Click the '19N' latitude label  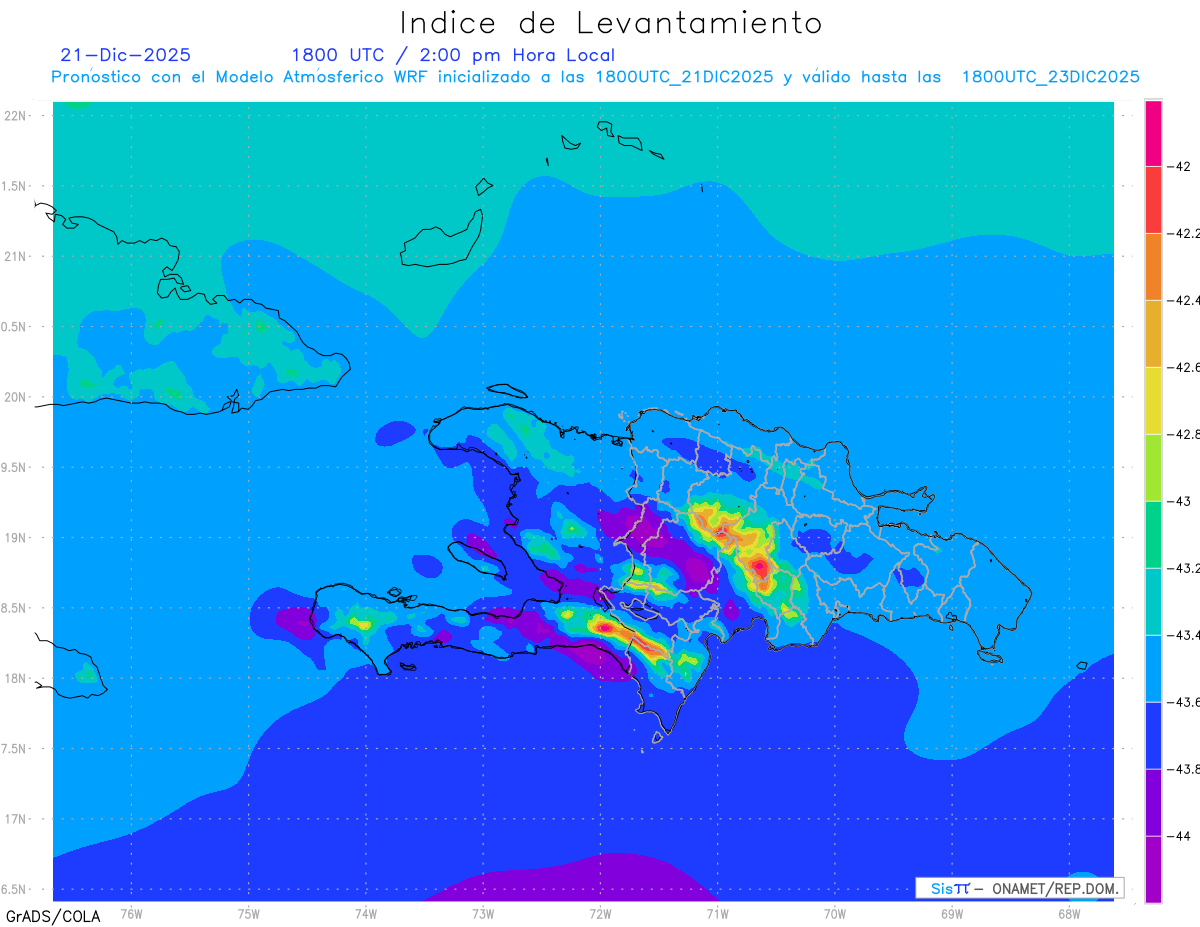(x=17, y=538)
